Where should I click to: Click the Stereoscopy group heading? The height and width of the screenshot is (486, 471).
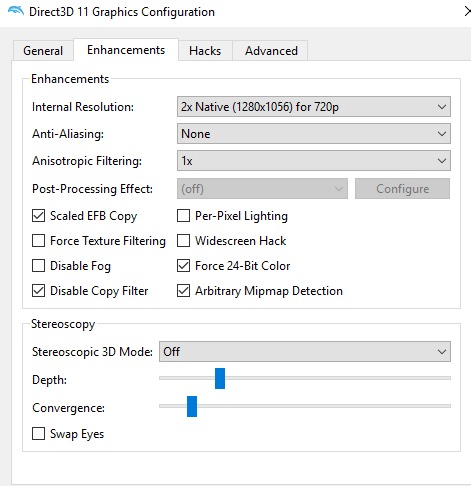pos(63,324)
